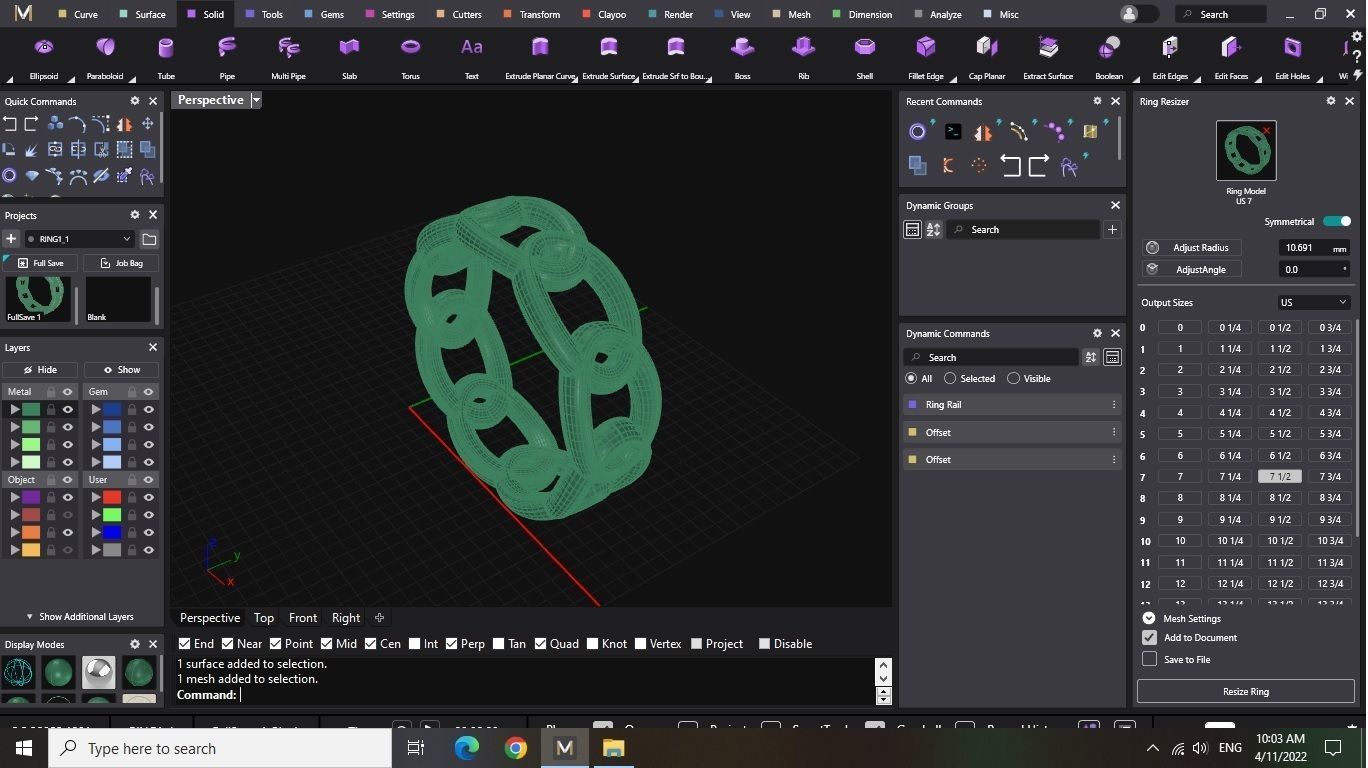
Task: Switch to the Gems tab
Action: 325,14
